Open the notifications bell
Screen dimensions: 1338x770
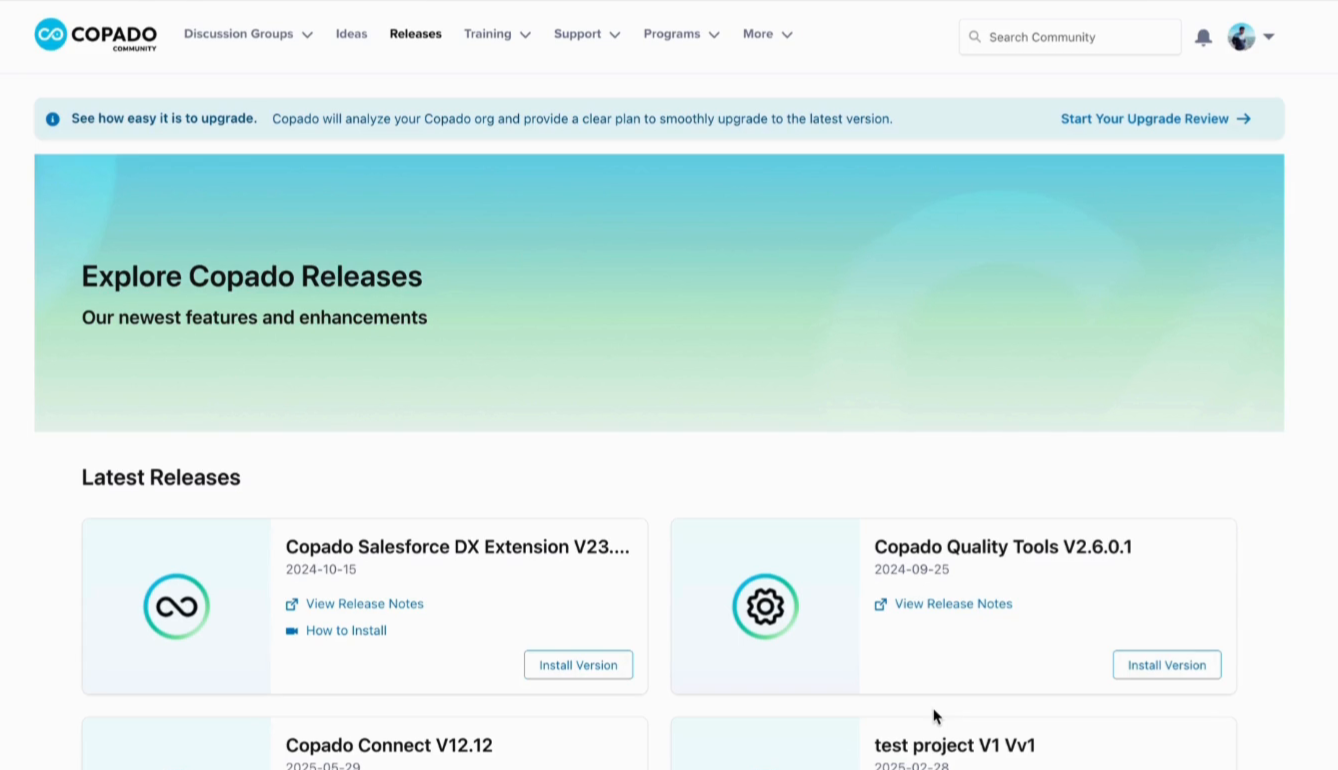(1204, 37)
